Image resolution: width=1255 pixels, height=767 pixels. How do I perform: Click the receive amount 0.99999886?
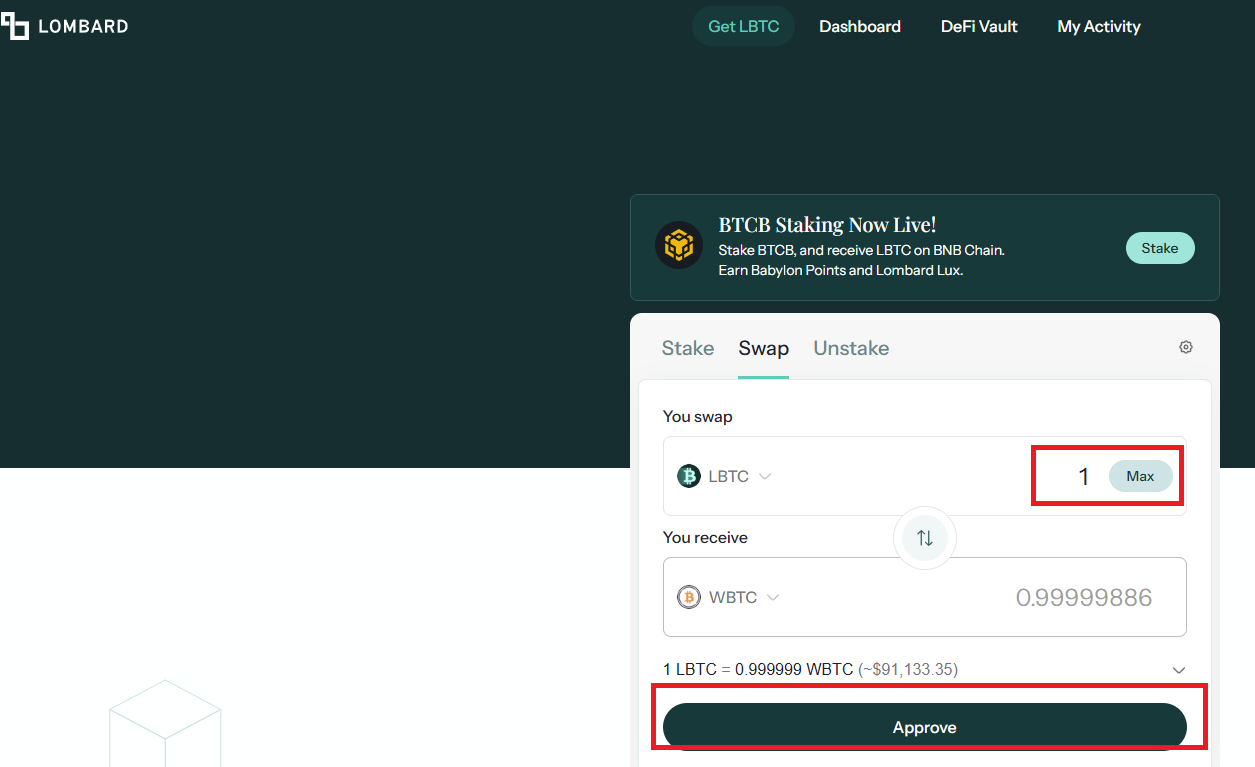tap(1084, 598)
